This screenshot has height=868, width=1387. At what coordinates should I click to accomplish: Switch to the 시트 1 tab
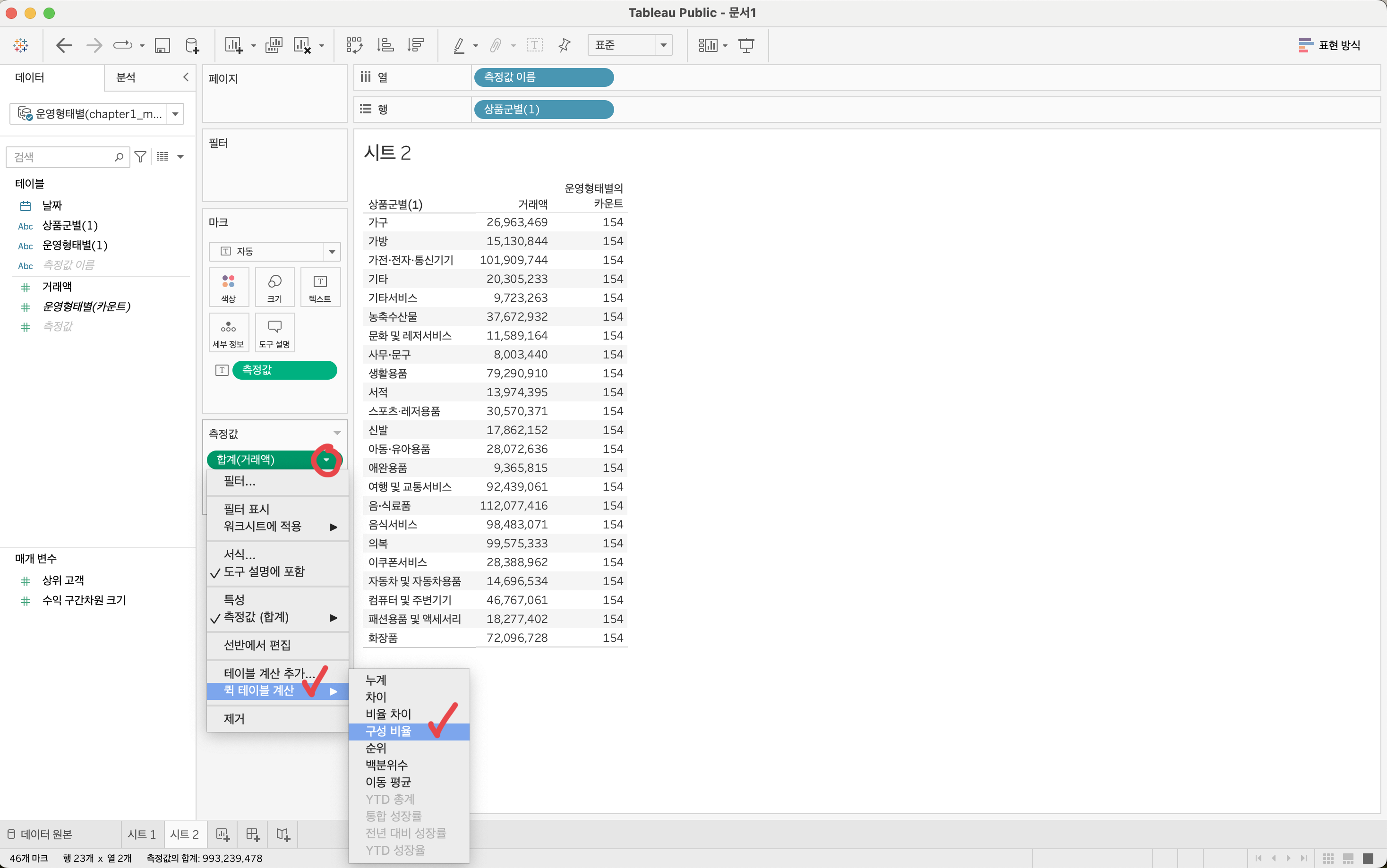pos(142,834)
